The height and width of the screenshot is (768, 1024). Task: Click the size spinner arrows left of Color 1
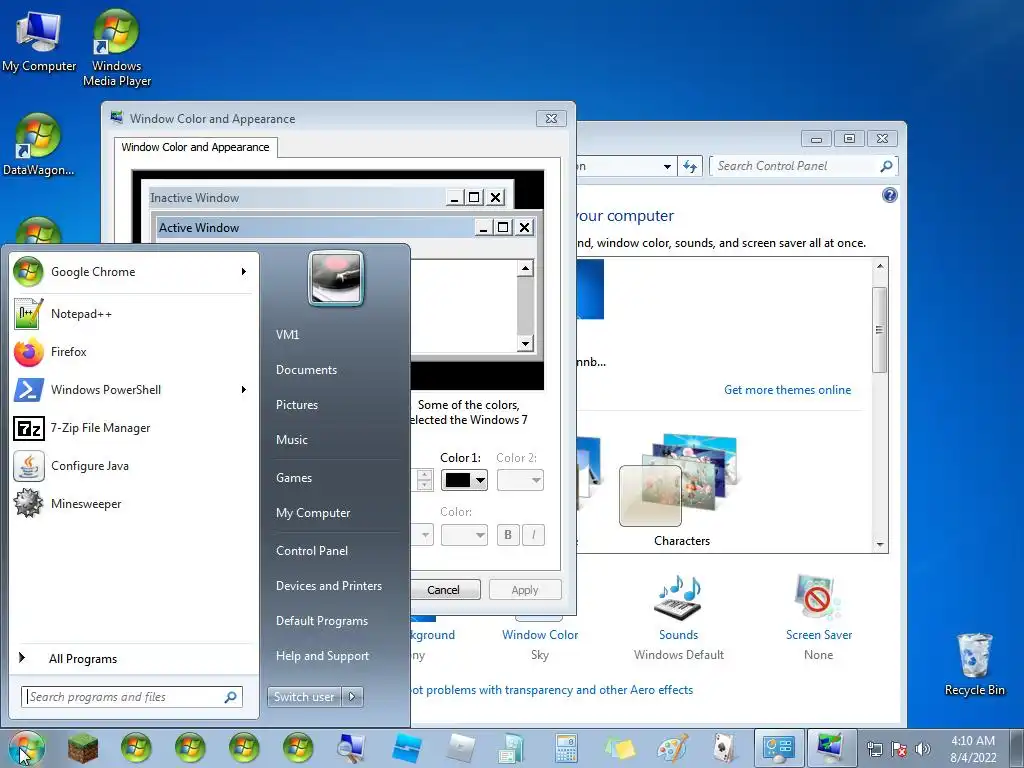[424, 480]
